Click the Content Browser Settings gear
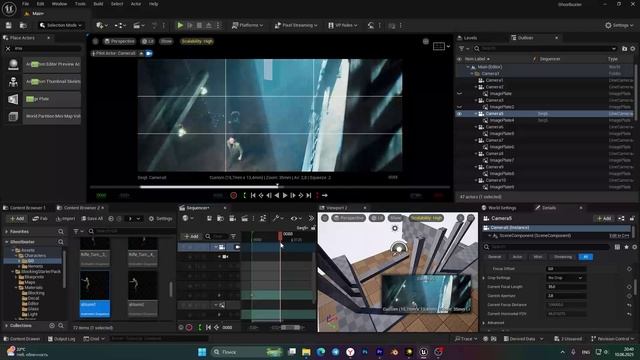640x360 pixels. click(x=160, y=219)
